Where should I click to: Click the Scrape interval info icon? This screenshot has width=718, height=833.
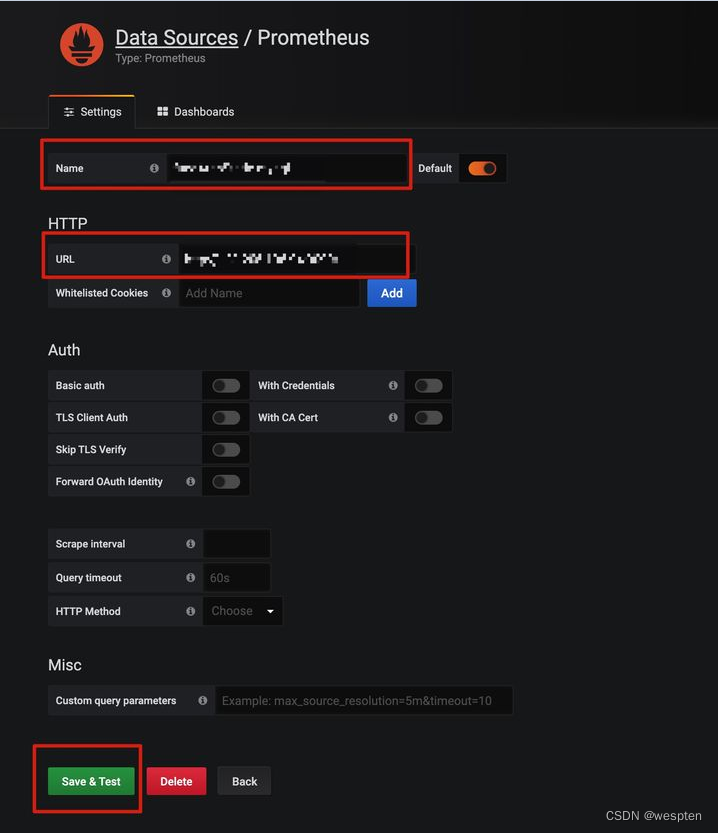pos(191,543)
